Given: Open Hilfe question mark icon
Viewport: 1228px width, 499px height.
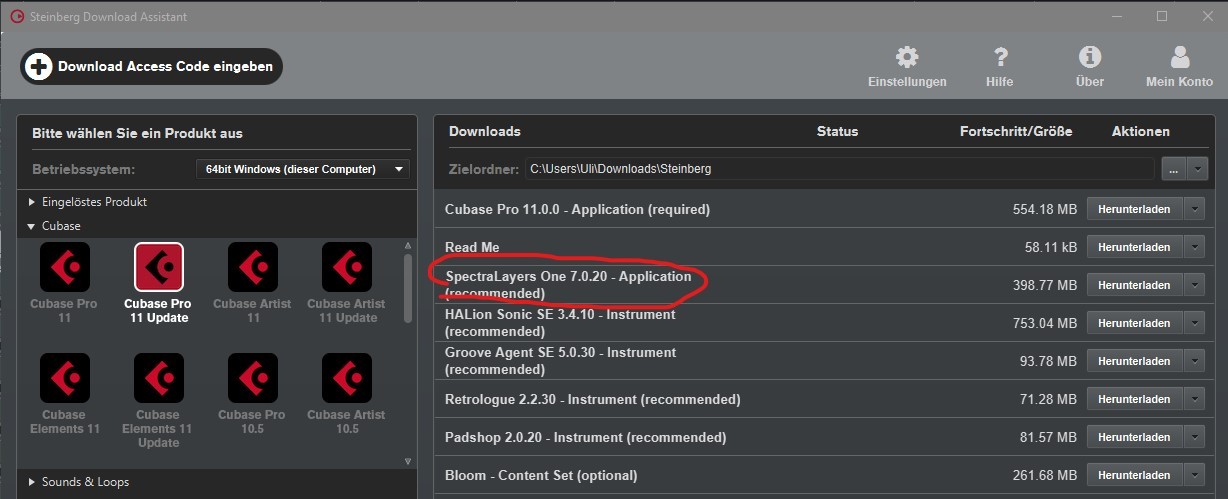Looking at the screenshot, I should [999, 57].
